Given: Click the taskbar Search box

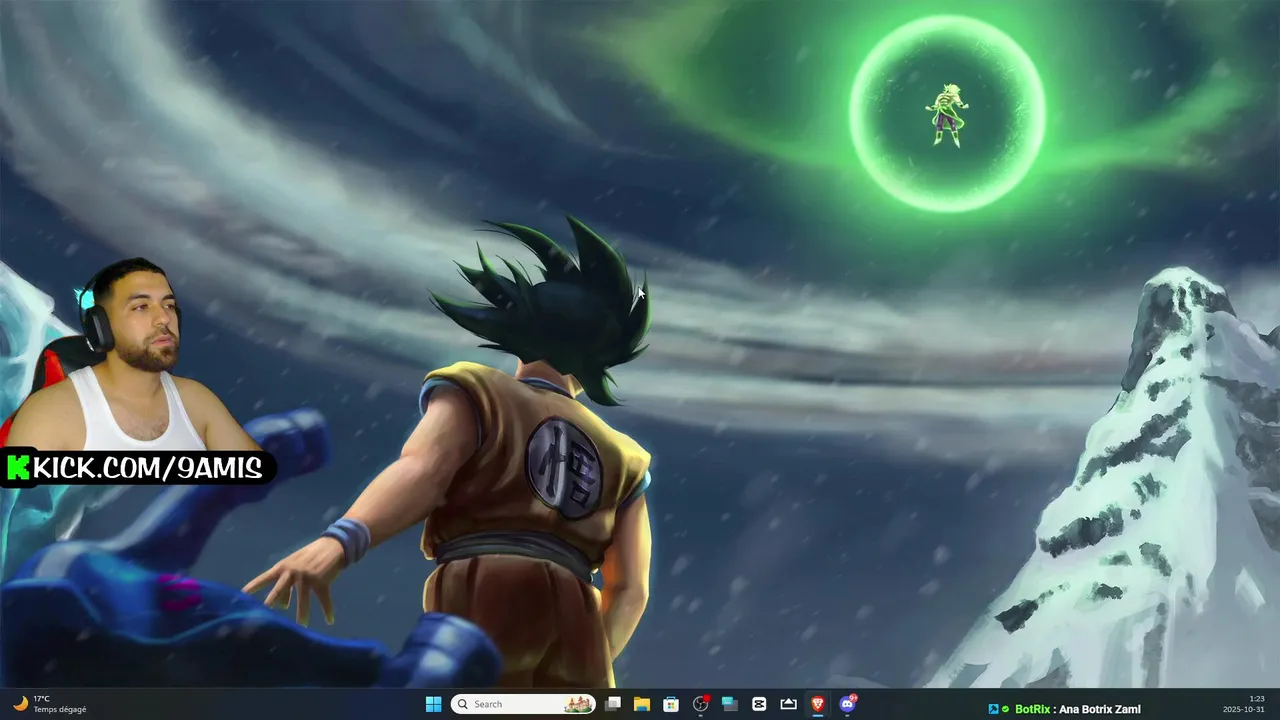Looking at the screenshot, I should [x=523, y=704].
